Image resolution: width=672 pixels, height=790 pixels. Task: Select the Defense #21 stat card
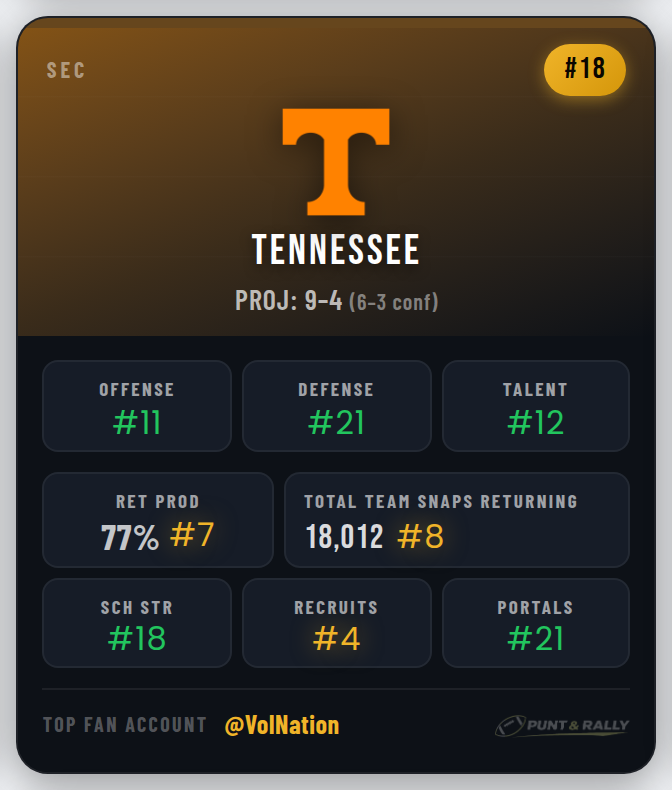[336, 406]
